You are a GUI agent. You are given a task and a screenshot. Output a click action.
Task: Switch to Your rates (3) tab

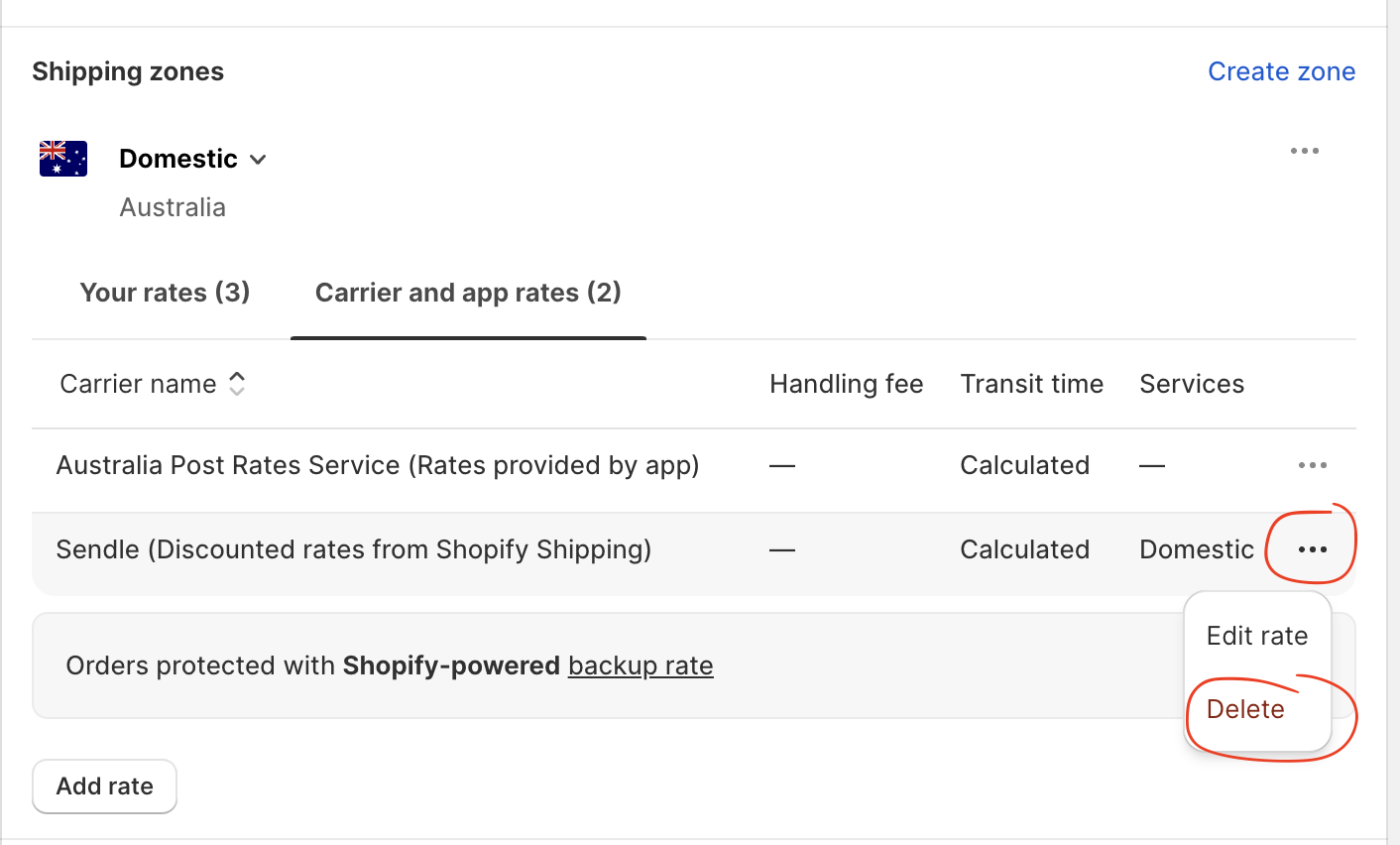[x=165, y=293]
